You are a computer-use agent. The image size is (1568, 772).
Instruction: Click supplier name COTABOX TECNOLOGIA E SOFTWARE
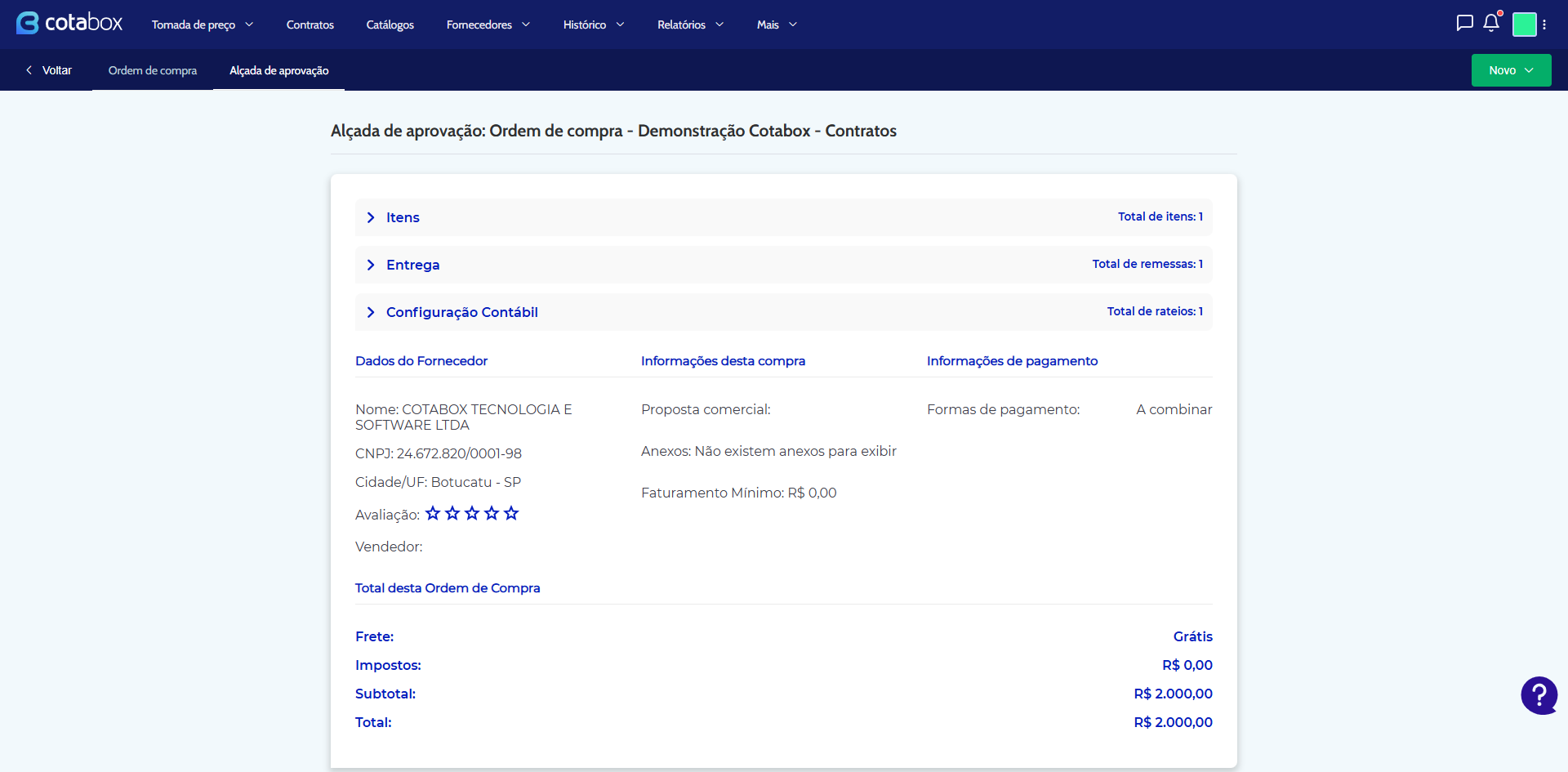pos(464,417)
